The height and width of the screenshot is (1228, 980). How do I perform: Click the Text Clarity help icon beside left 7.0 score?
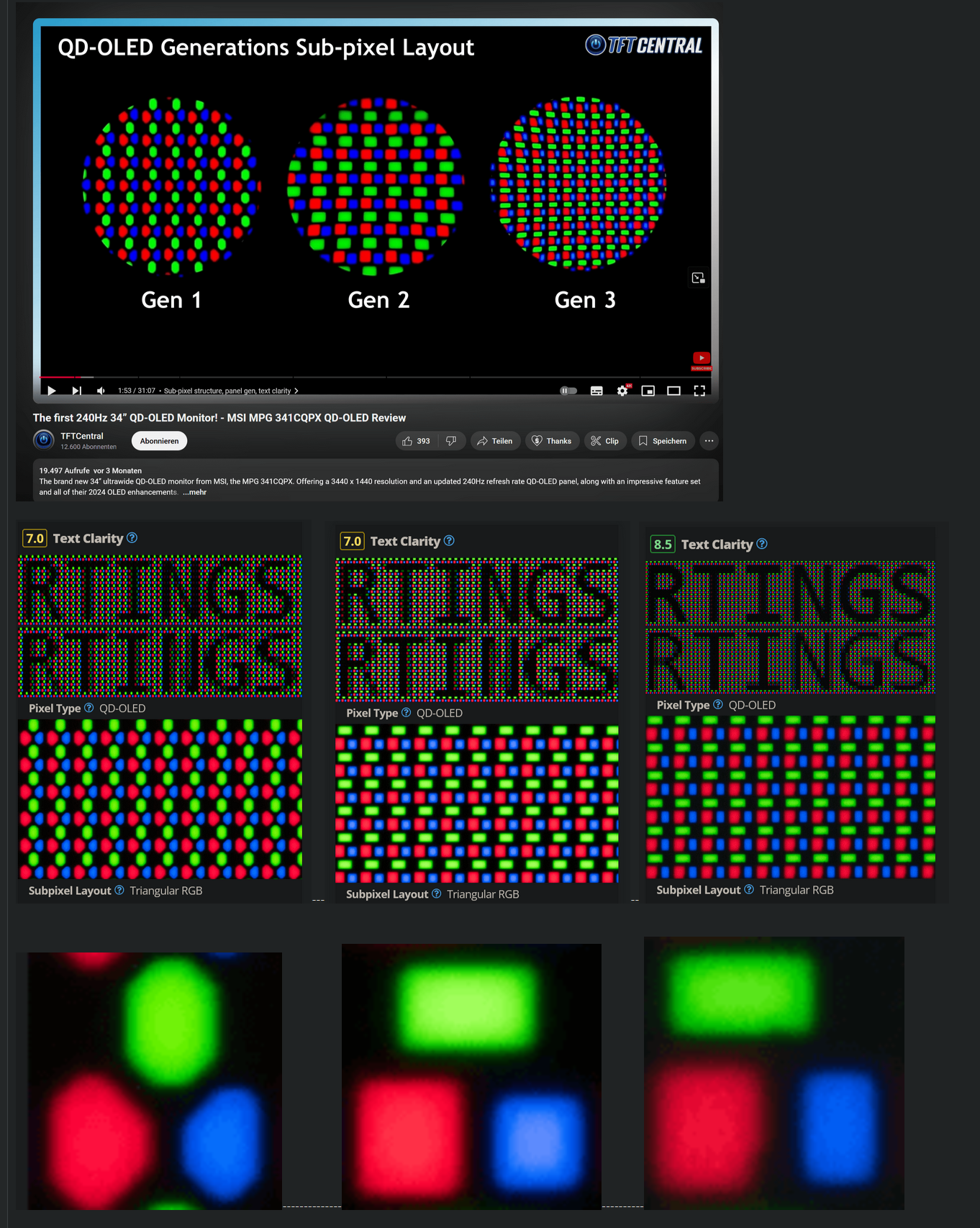point(132,538)
